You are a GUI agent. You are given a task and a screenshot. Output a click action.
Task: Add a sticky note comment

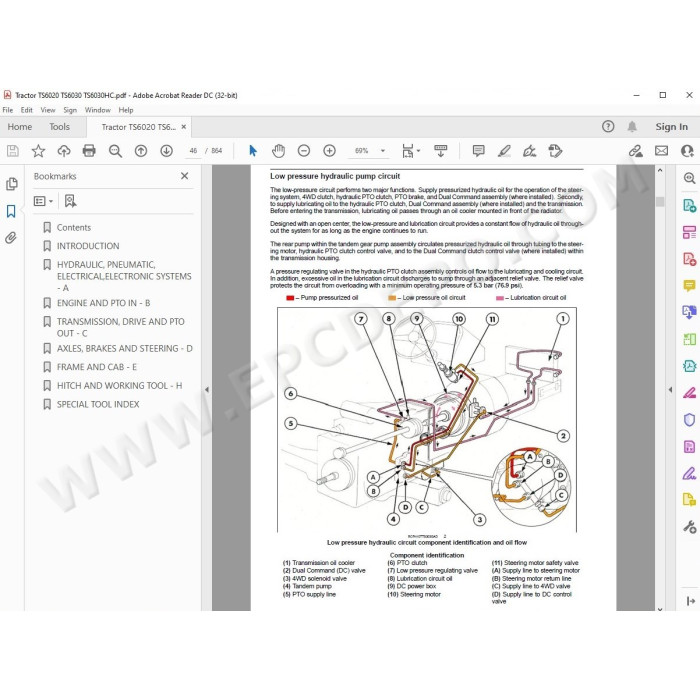pyautogui.click(x=479, y=151)
